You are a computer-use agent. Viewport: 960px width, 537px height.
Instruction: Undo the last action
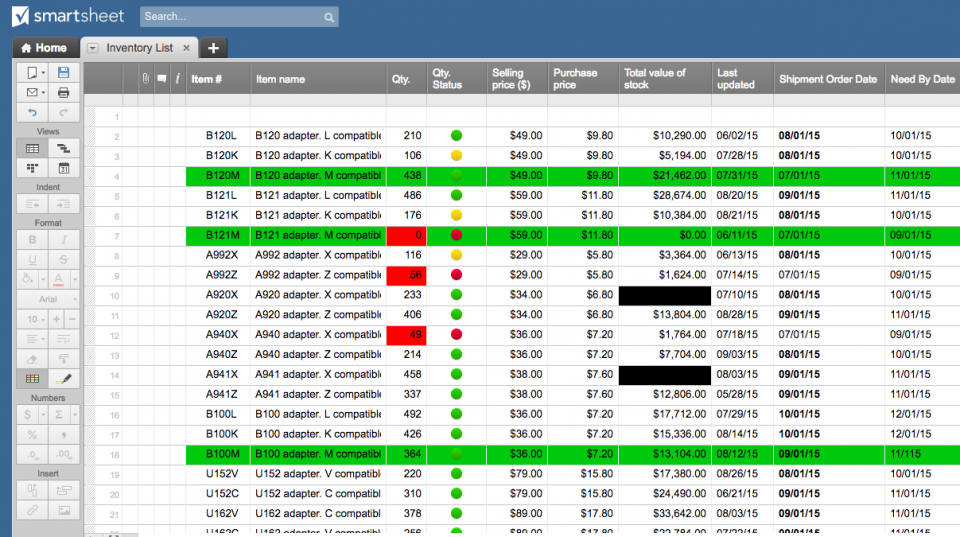32,113
